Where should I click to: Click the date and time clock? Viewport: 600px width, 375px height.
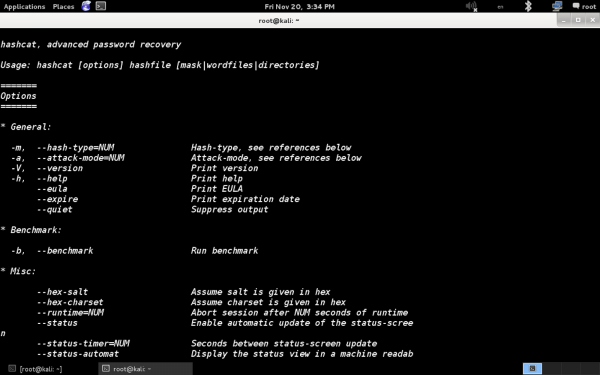(300, 7)
